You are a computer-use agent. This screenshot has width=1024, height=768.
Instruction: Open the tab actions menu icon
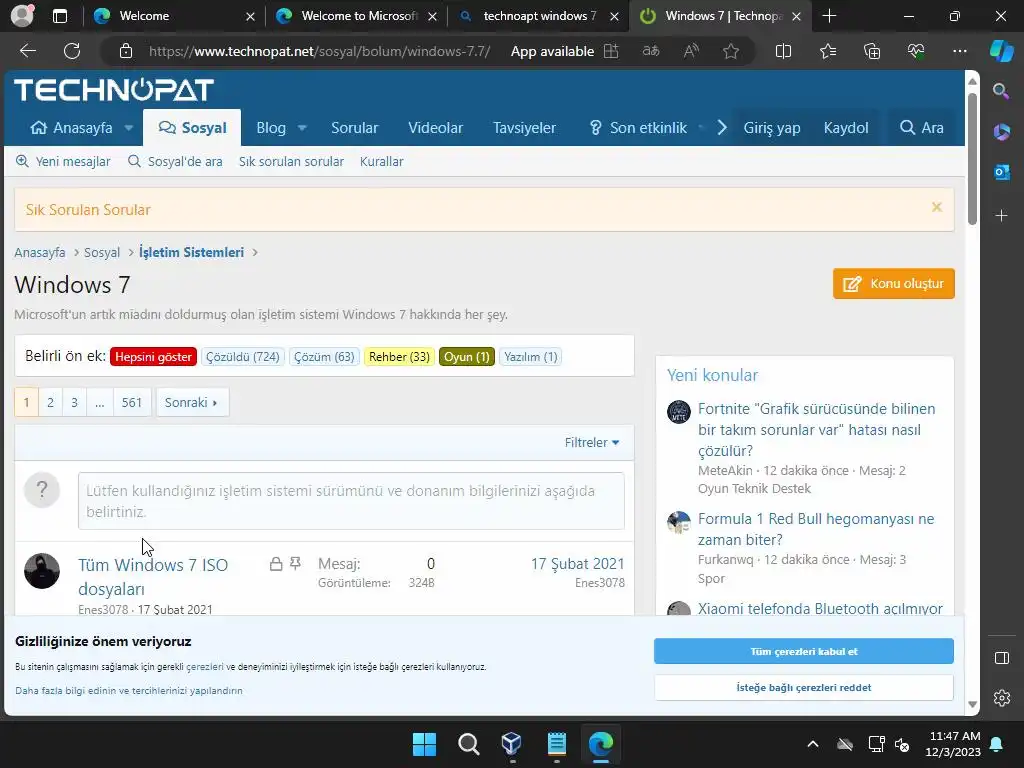[x=59, y=16]
